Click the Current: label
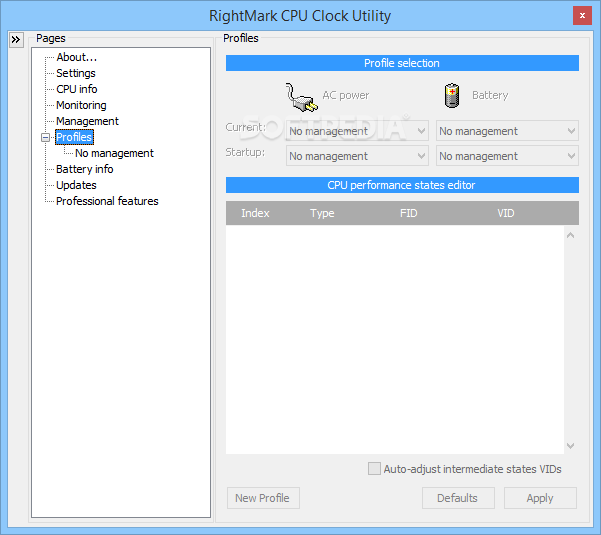The height and width of the screenshot is (535, 601). click(x=246, y=127)
